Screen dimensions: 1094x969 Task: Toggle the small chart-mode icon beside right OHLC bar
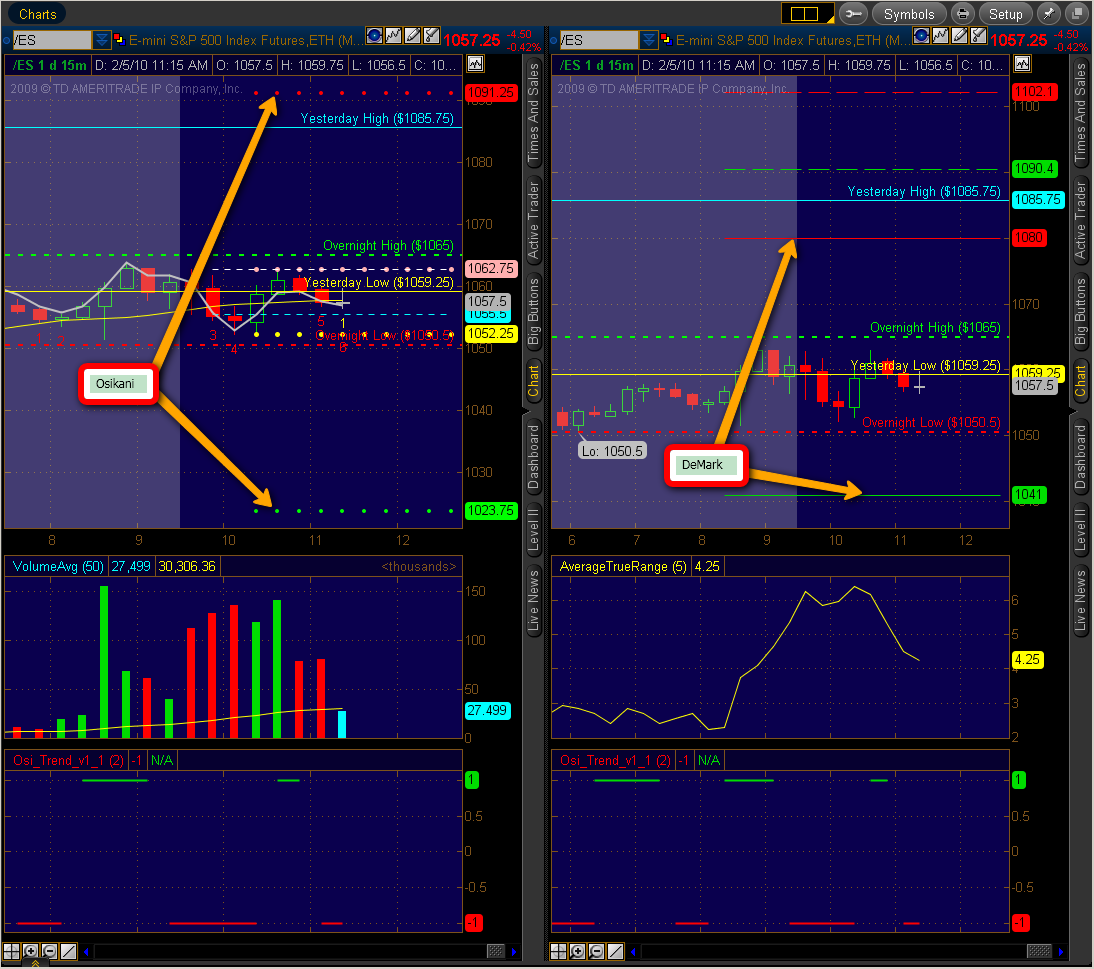(x=1022, y=65)
